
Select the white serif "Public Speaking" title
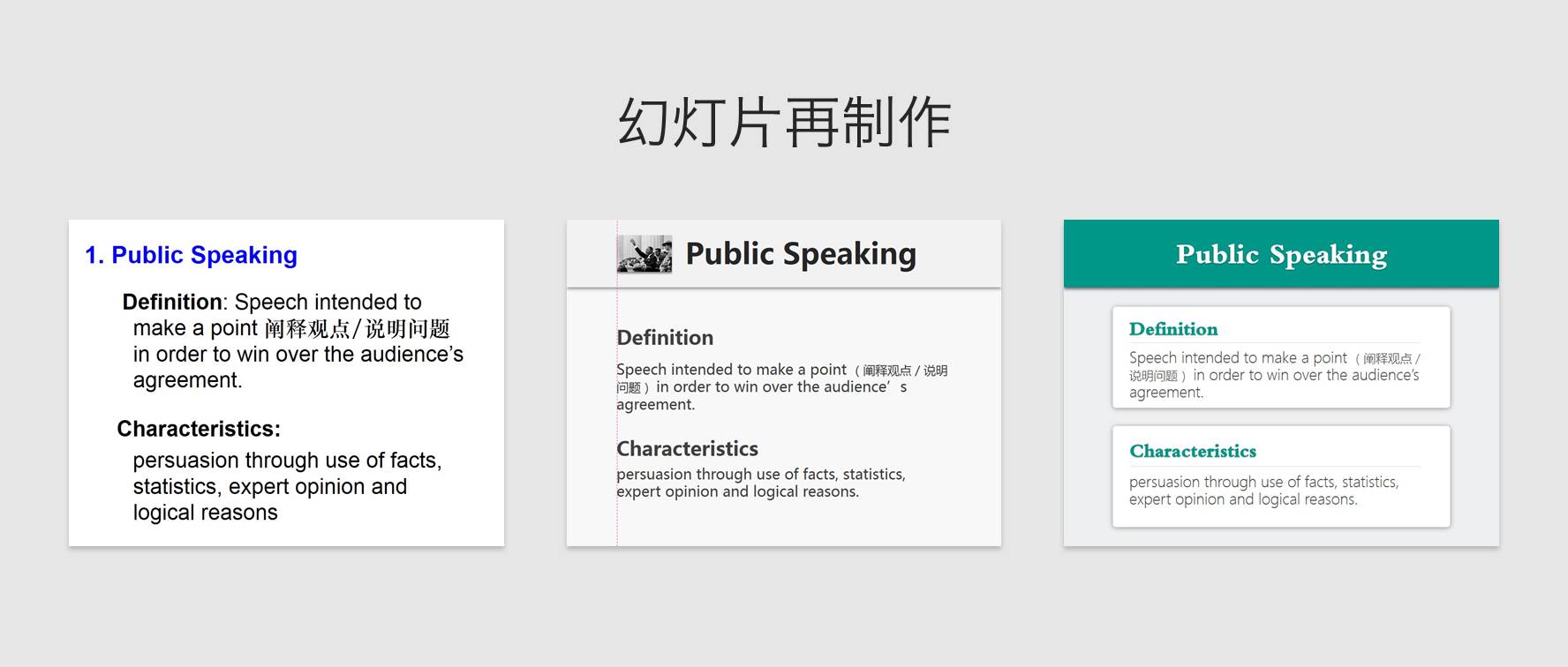pyautogui.click(x=1281, y=255)
